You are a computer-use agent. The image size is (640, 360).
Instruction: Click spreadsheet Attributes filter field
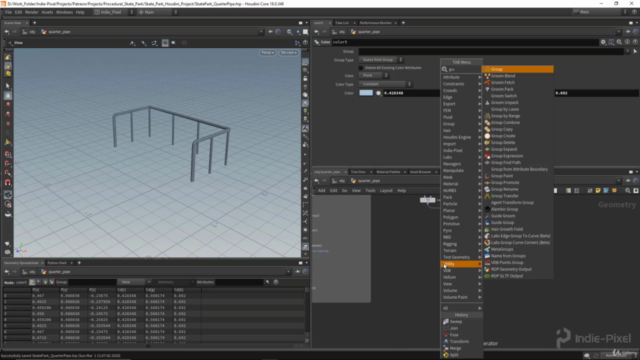[239, 282]
